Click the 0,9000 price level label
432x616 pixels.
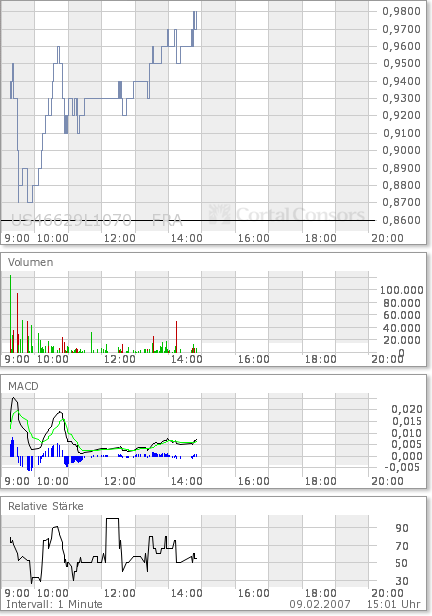[401, 150]
